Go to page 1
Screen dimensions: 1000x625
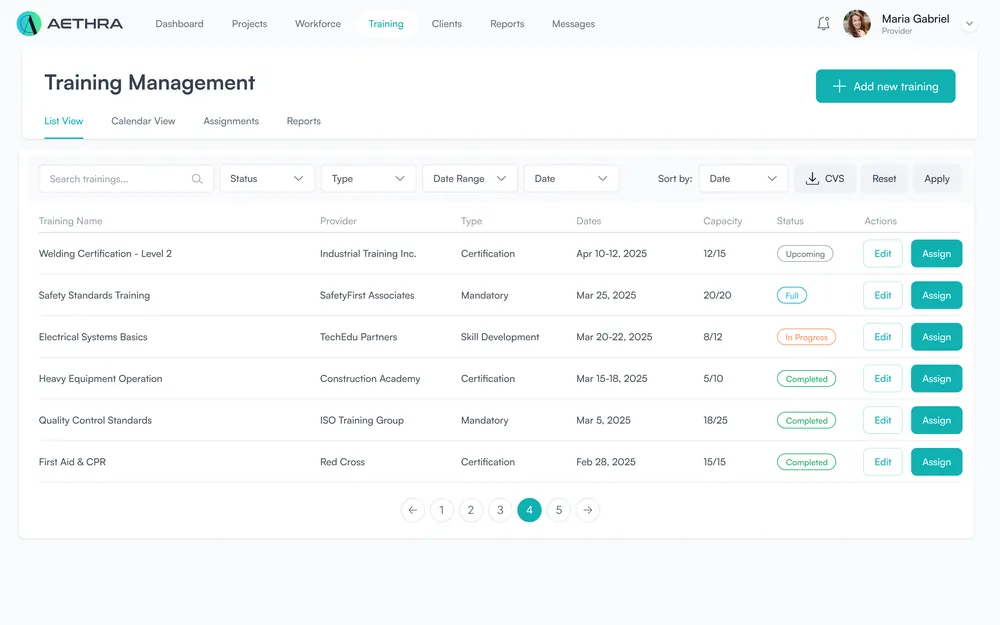[x=441, y=510]
